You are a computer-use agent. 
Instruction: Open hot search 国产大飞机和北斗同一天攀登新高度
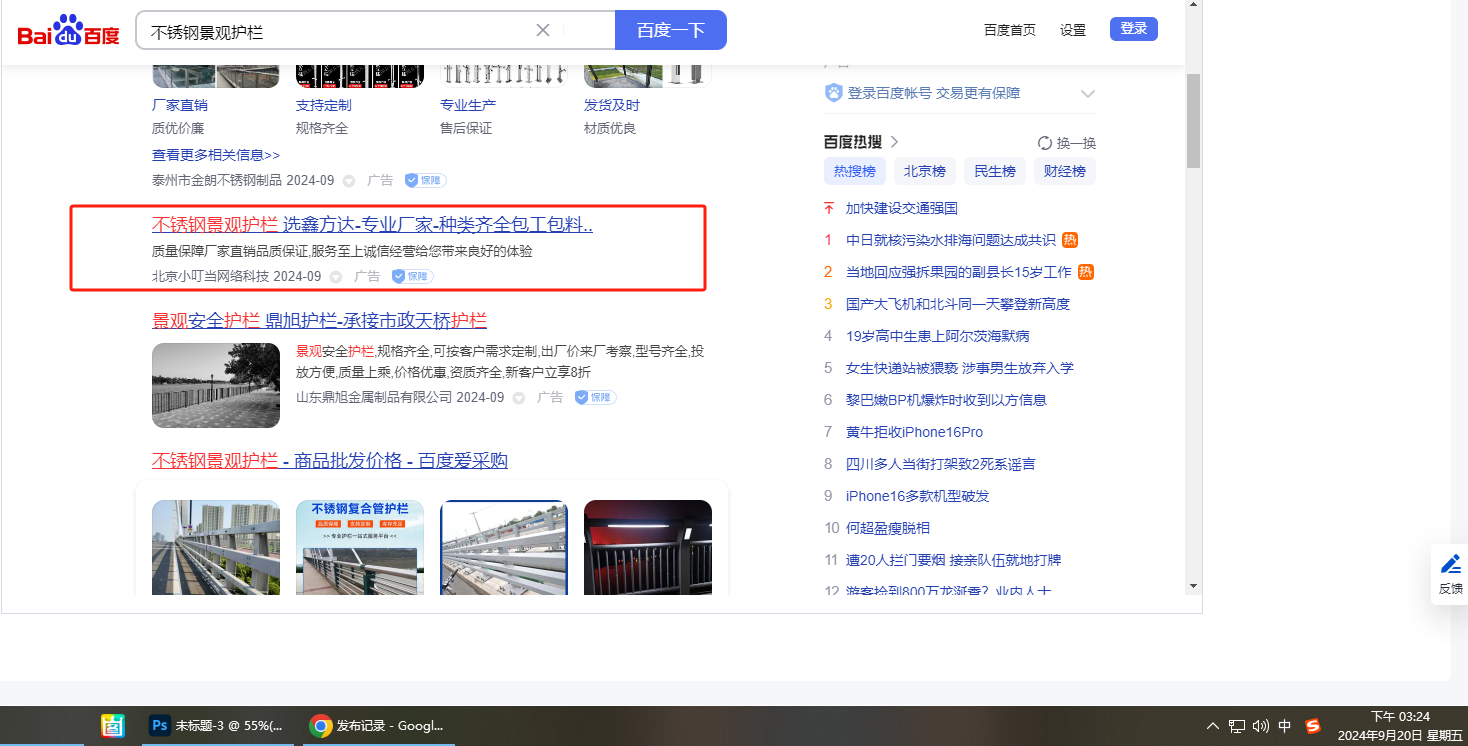[x=958, y=304]
